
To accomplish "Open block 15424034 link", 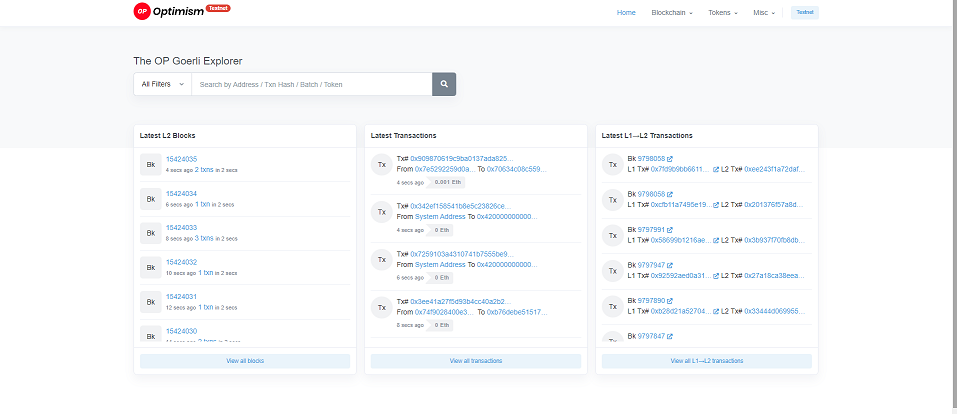I will [x=181, y=193].
